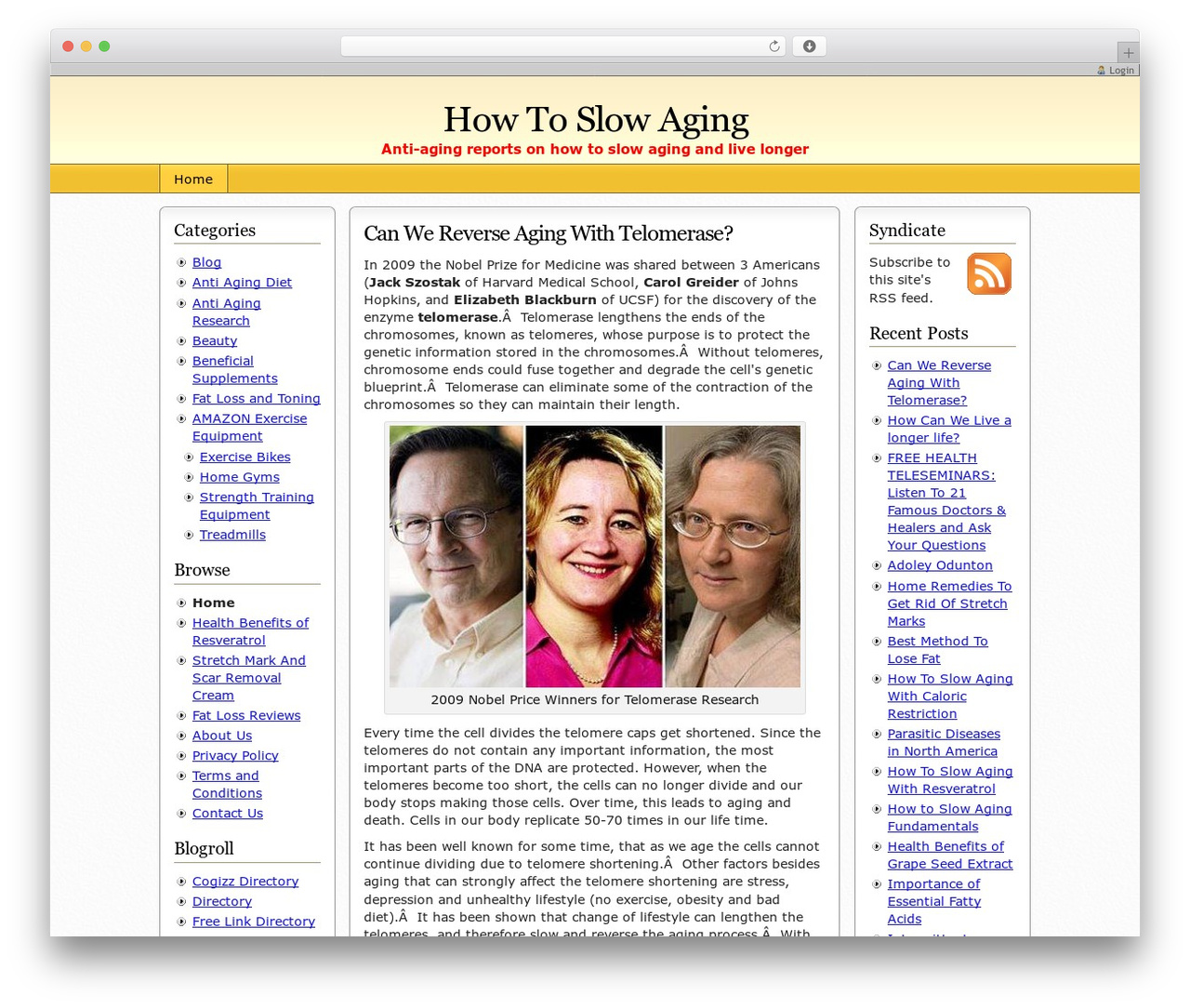Screen dimensions: 1190x1008
Task: Open a new tab with the plus button
Action: point(1128,53)
